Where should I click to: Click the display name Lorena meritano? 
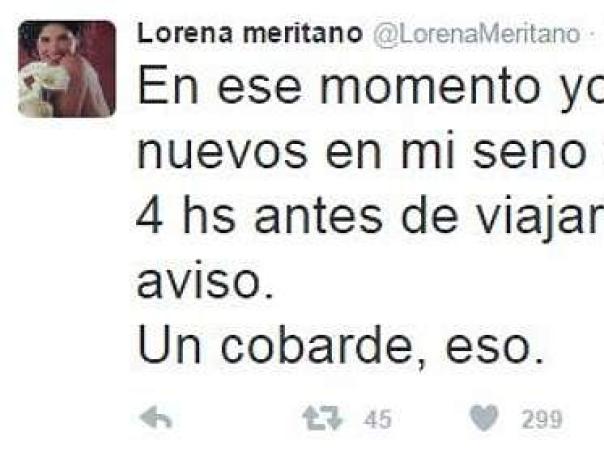tap(250, 33)
